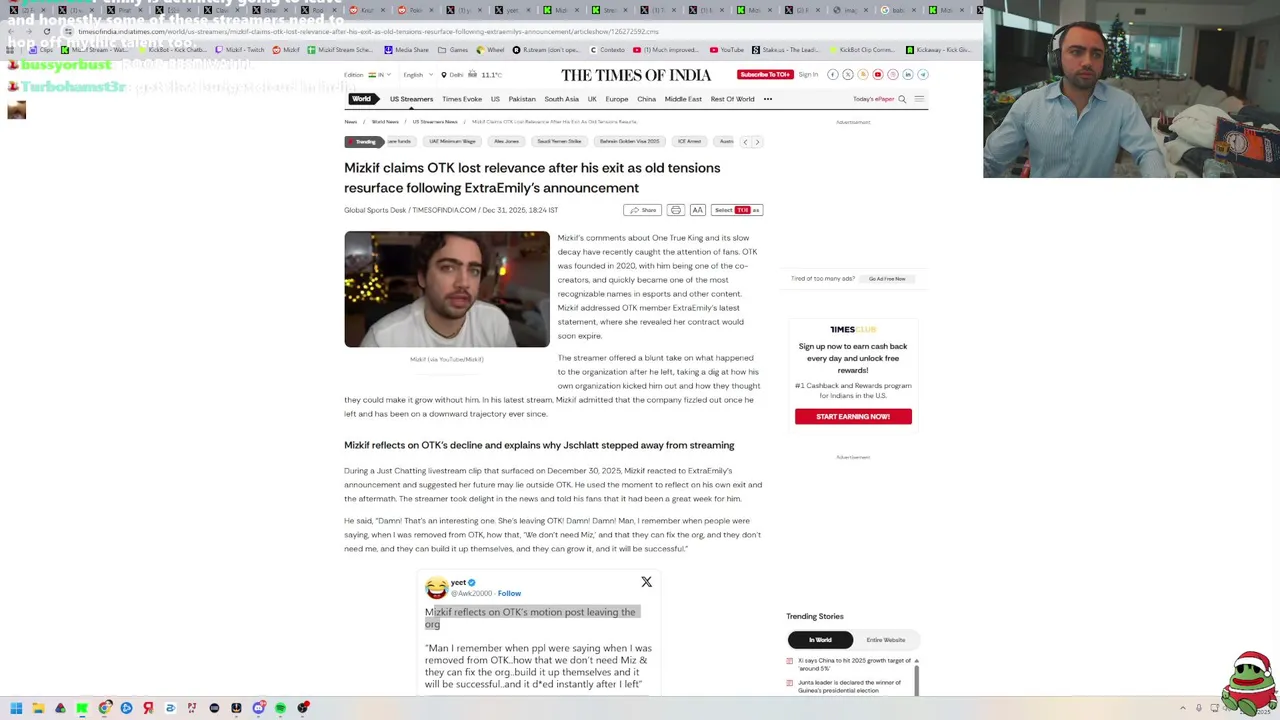Image resolution: width=1280 pixels, height=720 pixels.
Task: Click the Share button under the headline
Action: pyautogui.click(x=643, y=210)
